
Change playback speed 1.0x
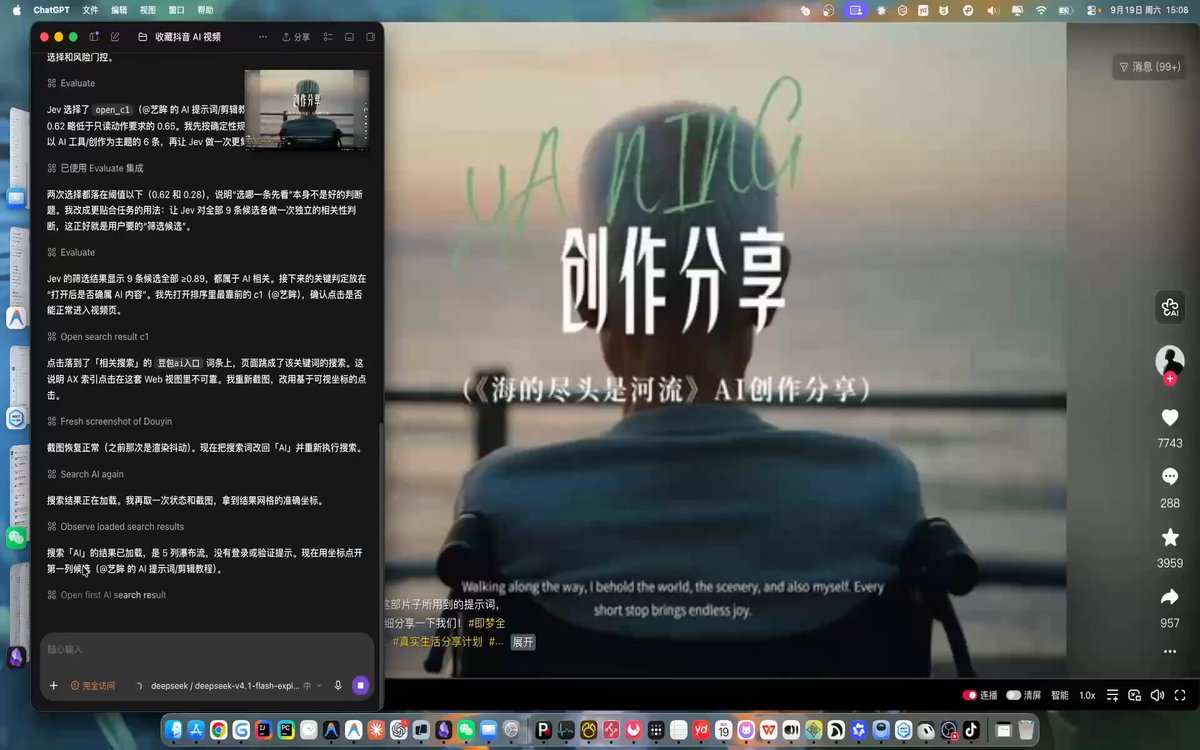(1087, 695)
